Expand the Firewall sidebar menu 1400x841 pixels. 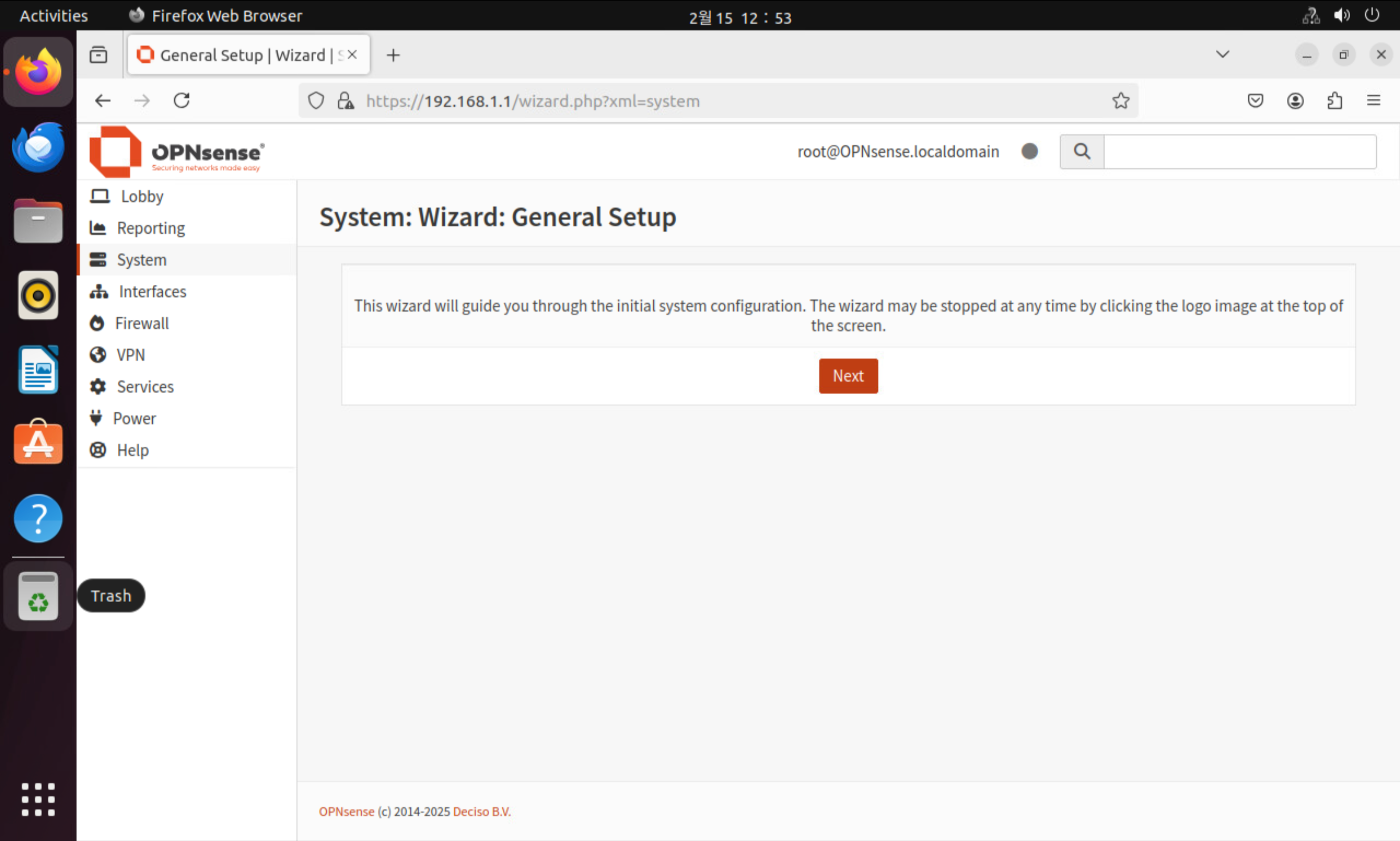pyautogui.click(x=142, y=323)
